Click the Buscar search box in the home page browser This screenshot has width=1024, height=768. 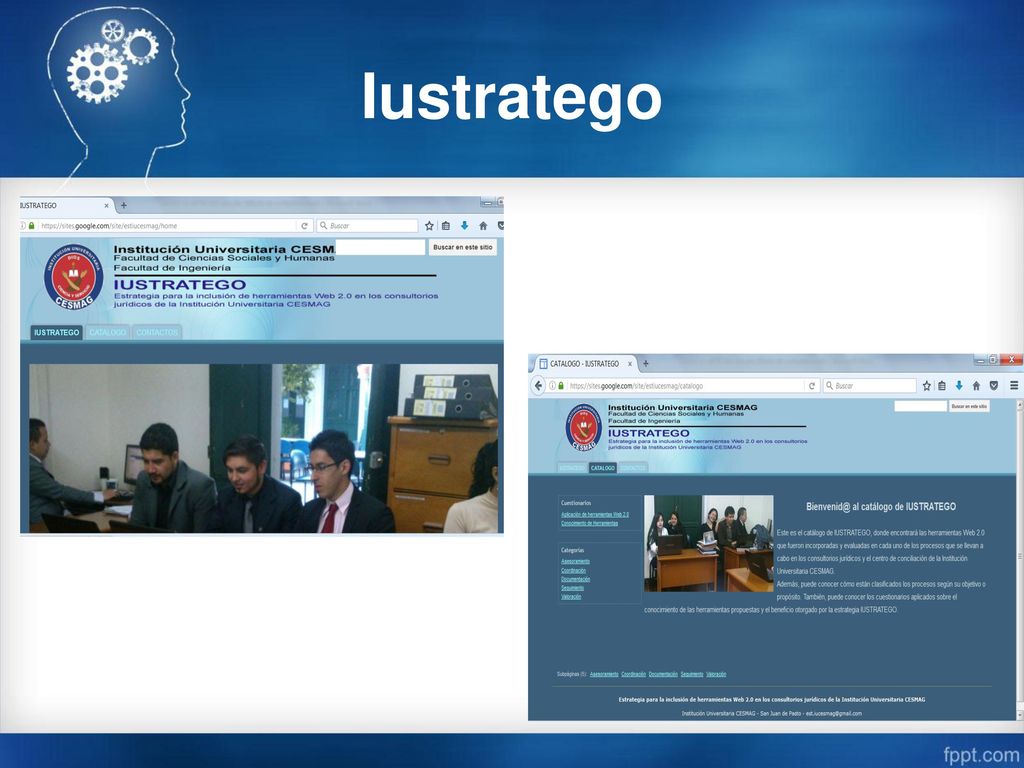367,226
